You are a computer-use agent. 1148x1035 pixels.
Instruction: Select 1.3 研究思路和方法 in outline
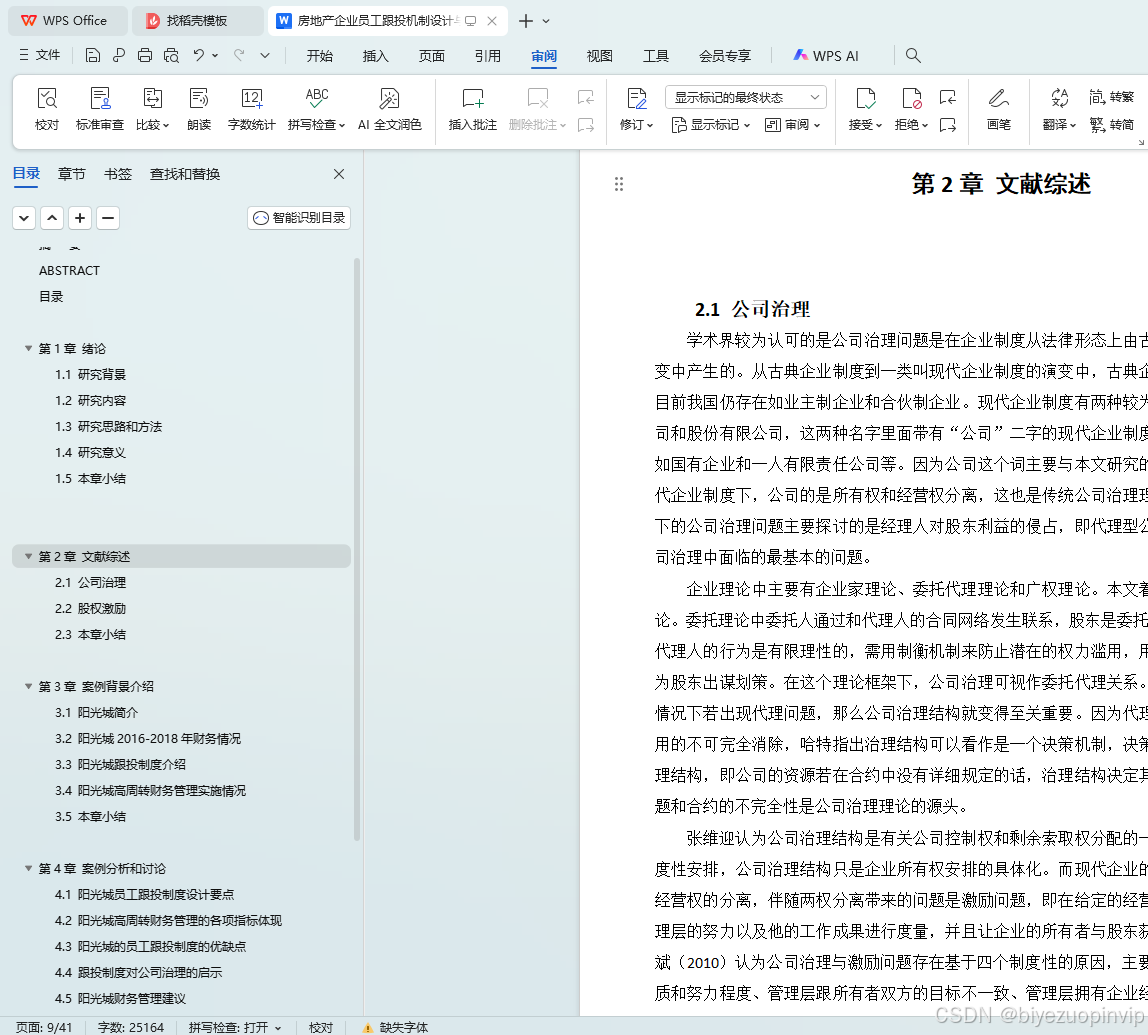pos(108,427)
